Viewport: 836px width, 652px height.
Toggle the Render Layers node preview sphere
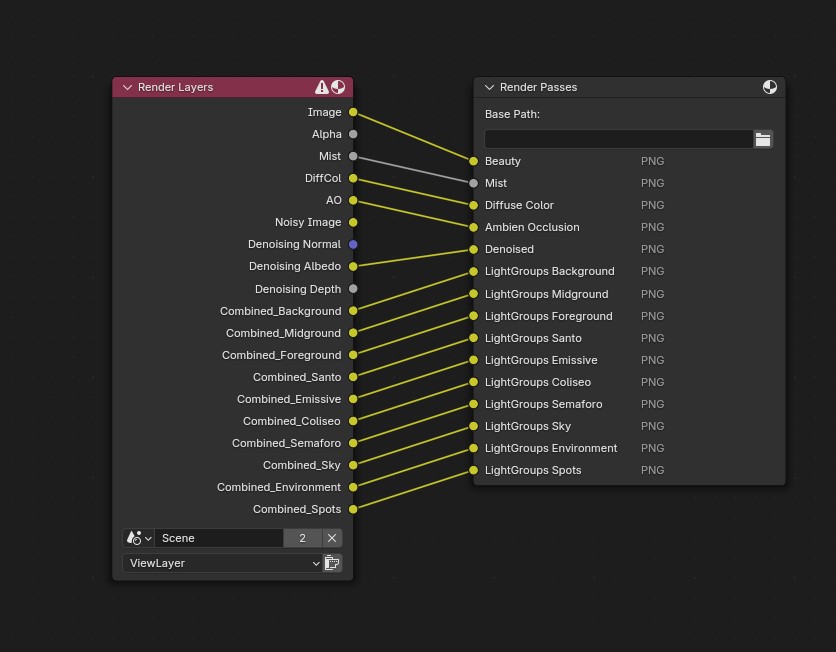pos(338,87)
